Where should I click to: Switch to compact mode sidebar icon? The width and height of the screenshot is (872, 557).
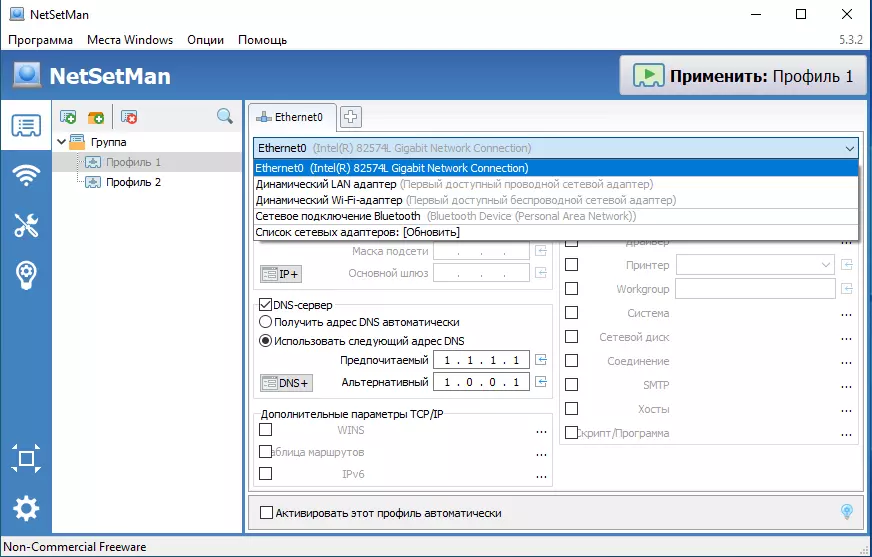(x=26, y=459)
